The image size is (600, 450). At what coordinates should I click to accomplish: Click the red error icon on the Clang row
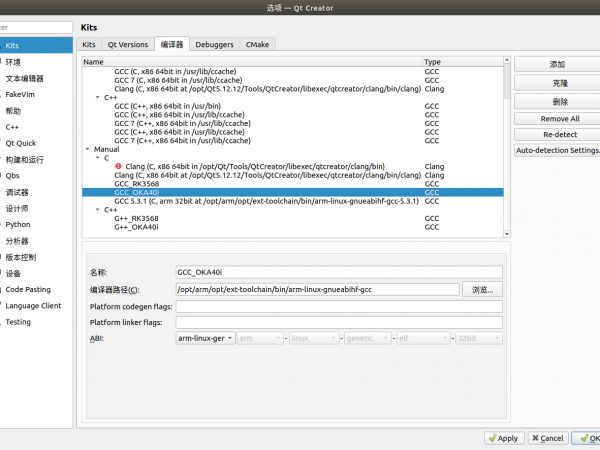119,166
